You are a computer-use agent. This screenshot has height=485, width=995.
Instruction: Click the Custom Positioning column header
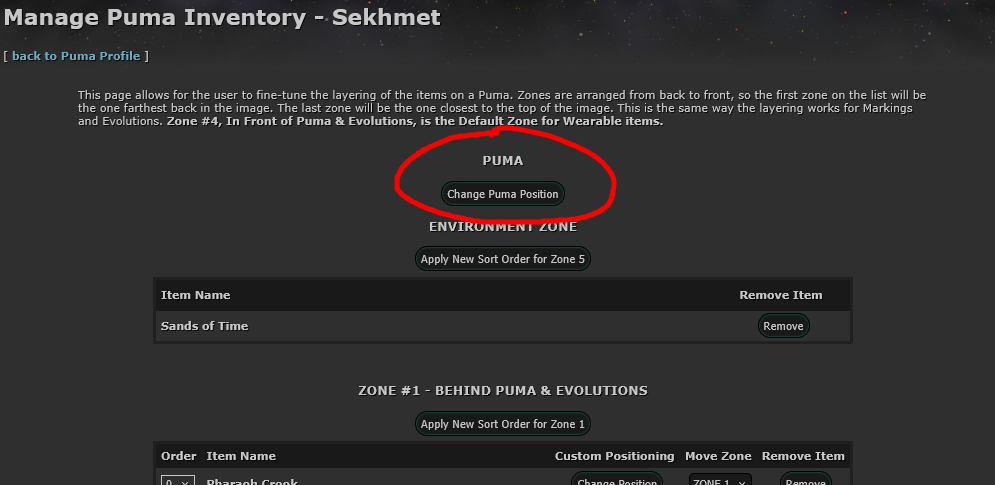pyautogui.click(x=614, y=456)
